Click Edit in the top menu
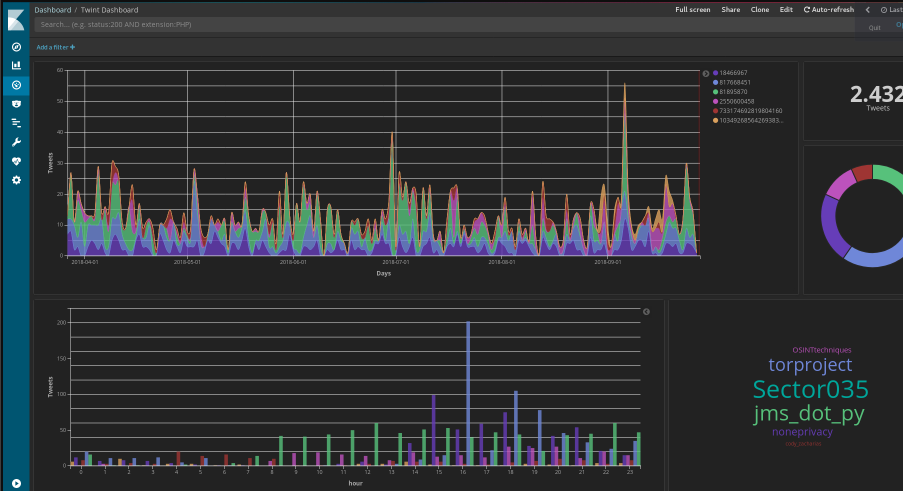903x491 pixels. click(786, 9)
